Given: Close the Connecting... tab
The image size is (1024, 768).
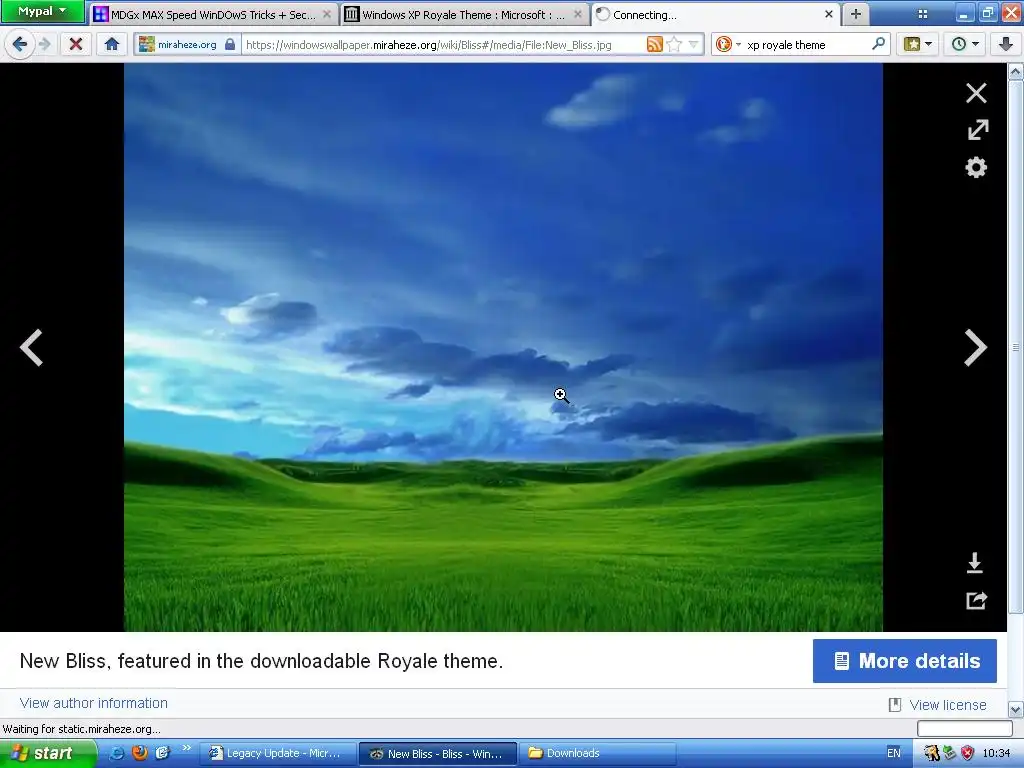Looking at the screenshot, I should (829, 14).
